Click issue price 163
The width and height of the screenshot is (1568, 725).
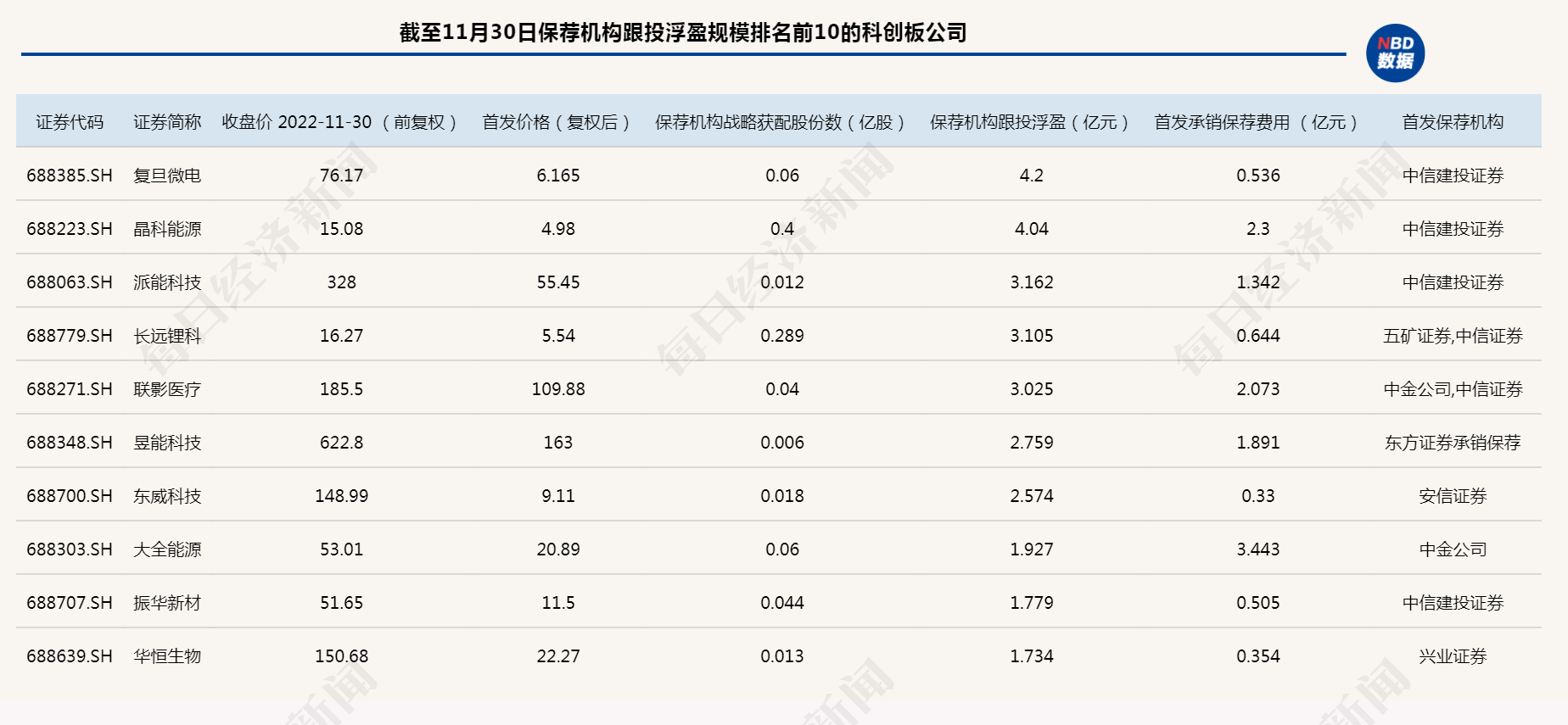[x=558, y=443]
